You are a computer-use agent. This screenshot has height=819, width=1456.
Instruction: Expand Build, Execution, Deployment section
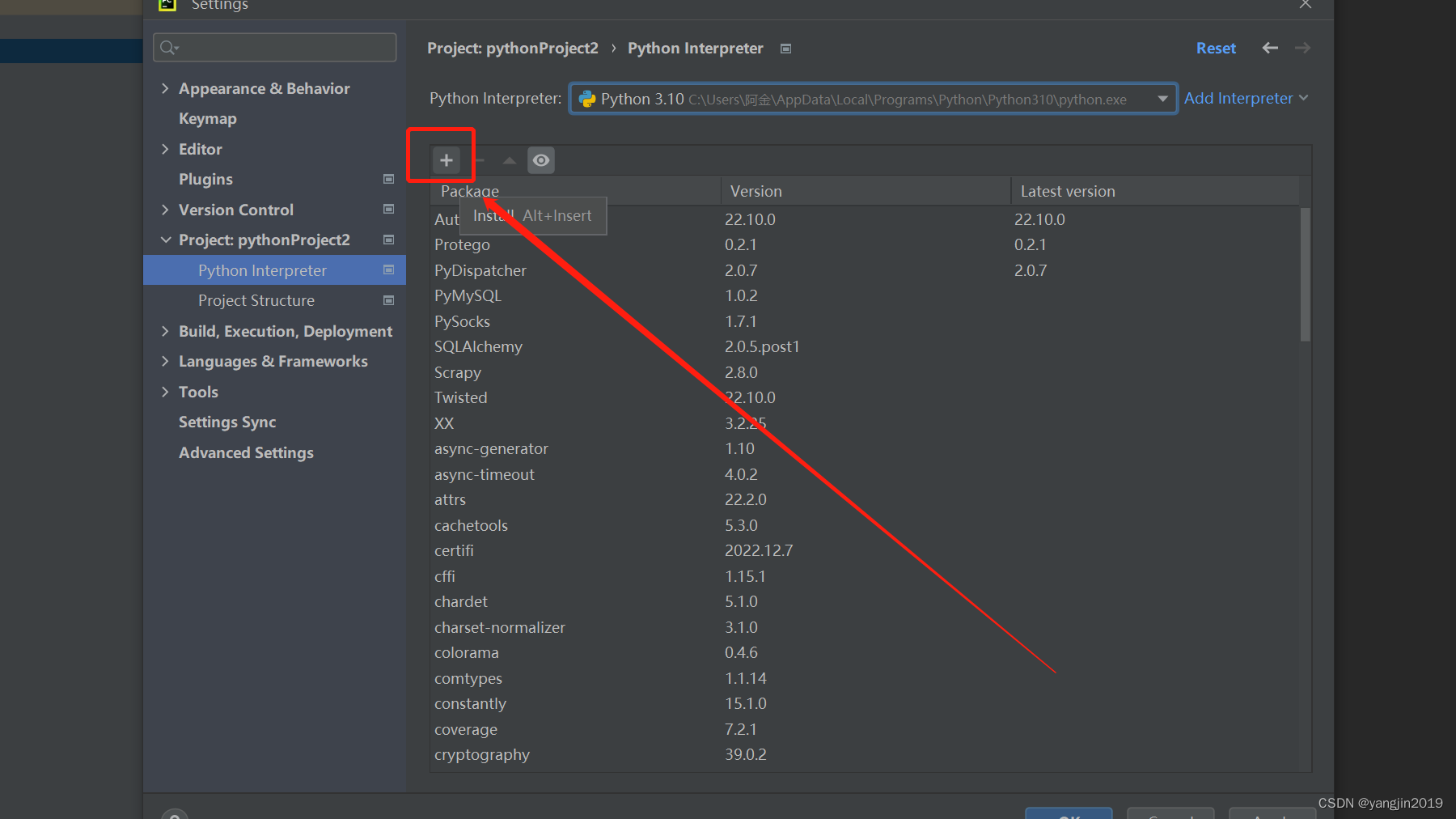point(165,331)
